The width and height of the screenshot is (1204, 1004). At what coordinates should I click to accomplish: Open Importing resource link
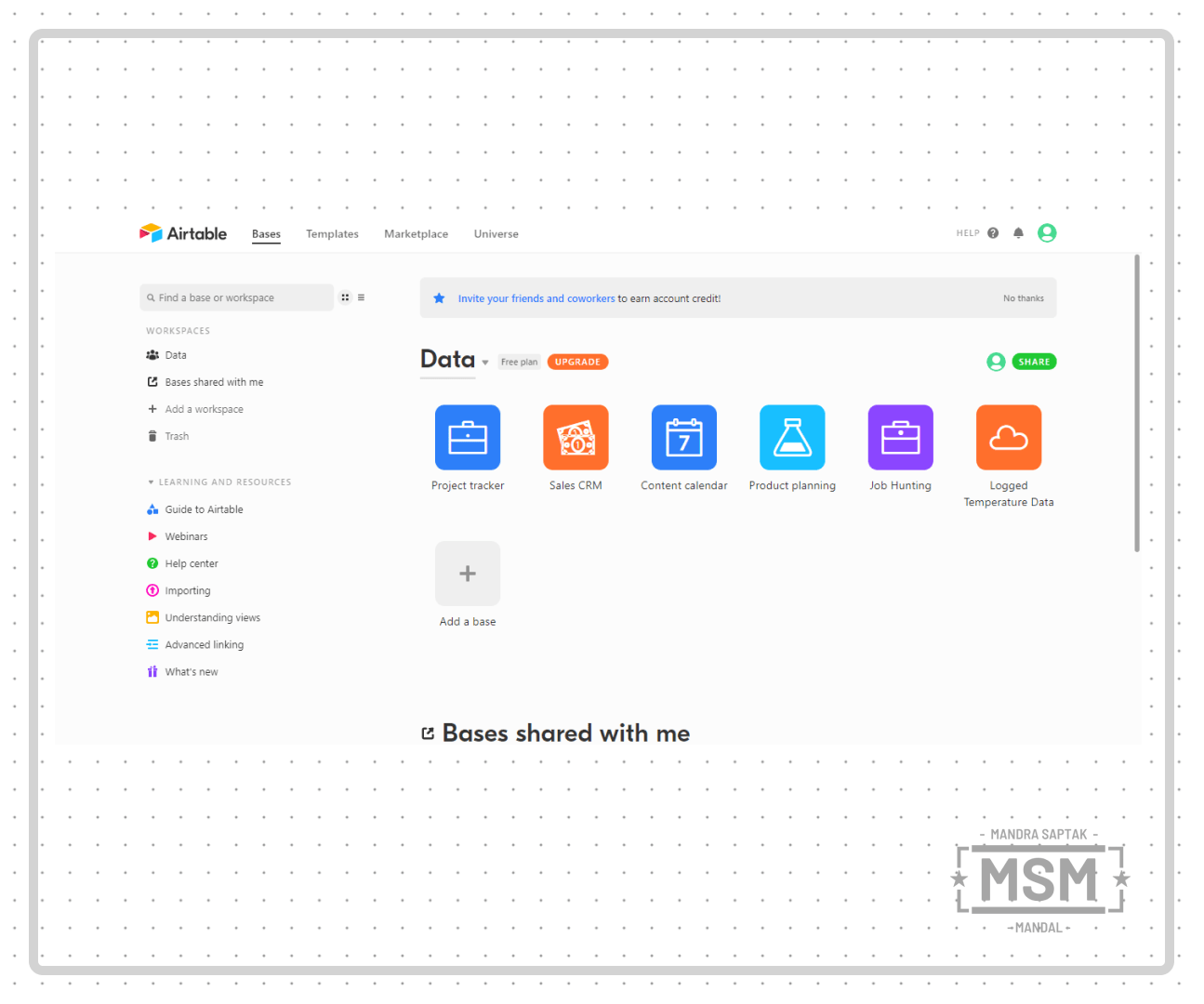[x=188, y=590]
